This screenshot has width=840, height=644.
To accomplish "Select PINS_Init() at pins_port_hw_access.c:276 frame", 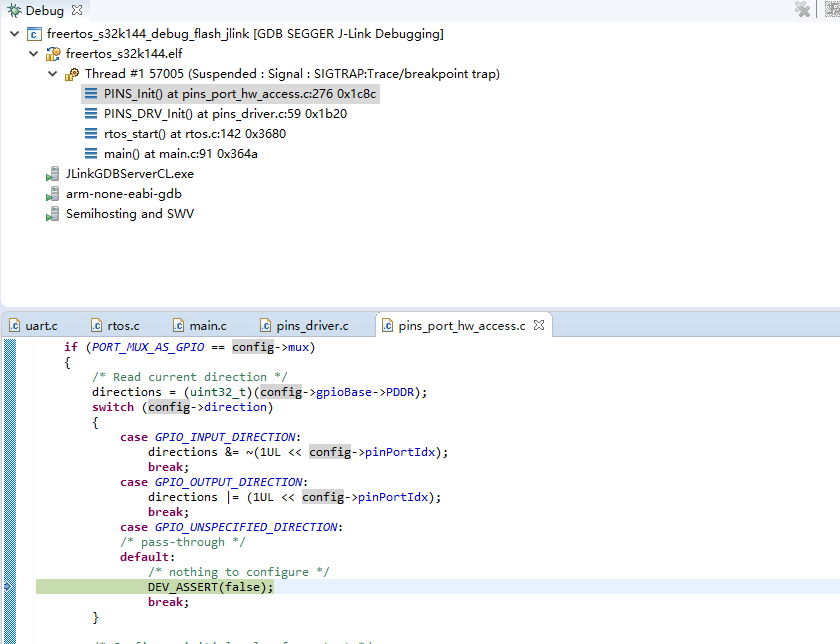I will click(x=240, y=94).
